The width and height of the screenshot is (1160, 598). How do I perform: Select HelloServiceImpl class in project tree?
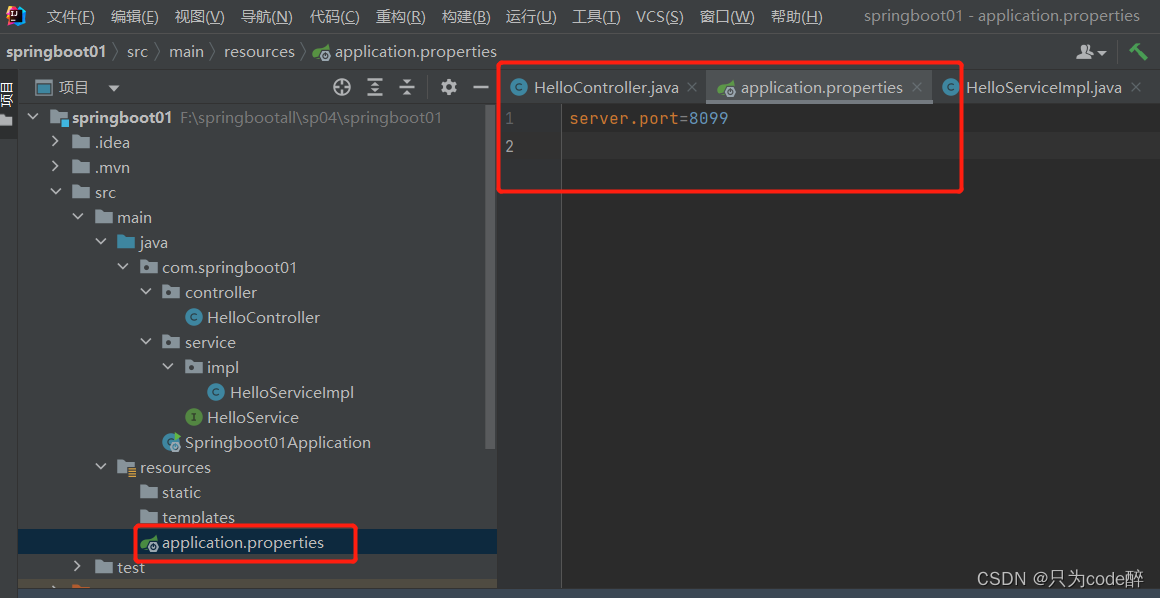(x=280, y=393)
